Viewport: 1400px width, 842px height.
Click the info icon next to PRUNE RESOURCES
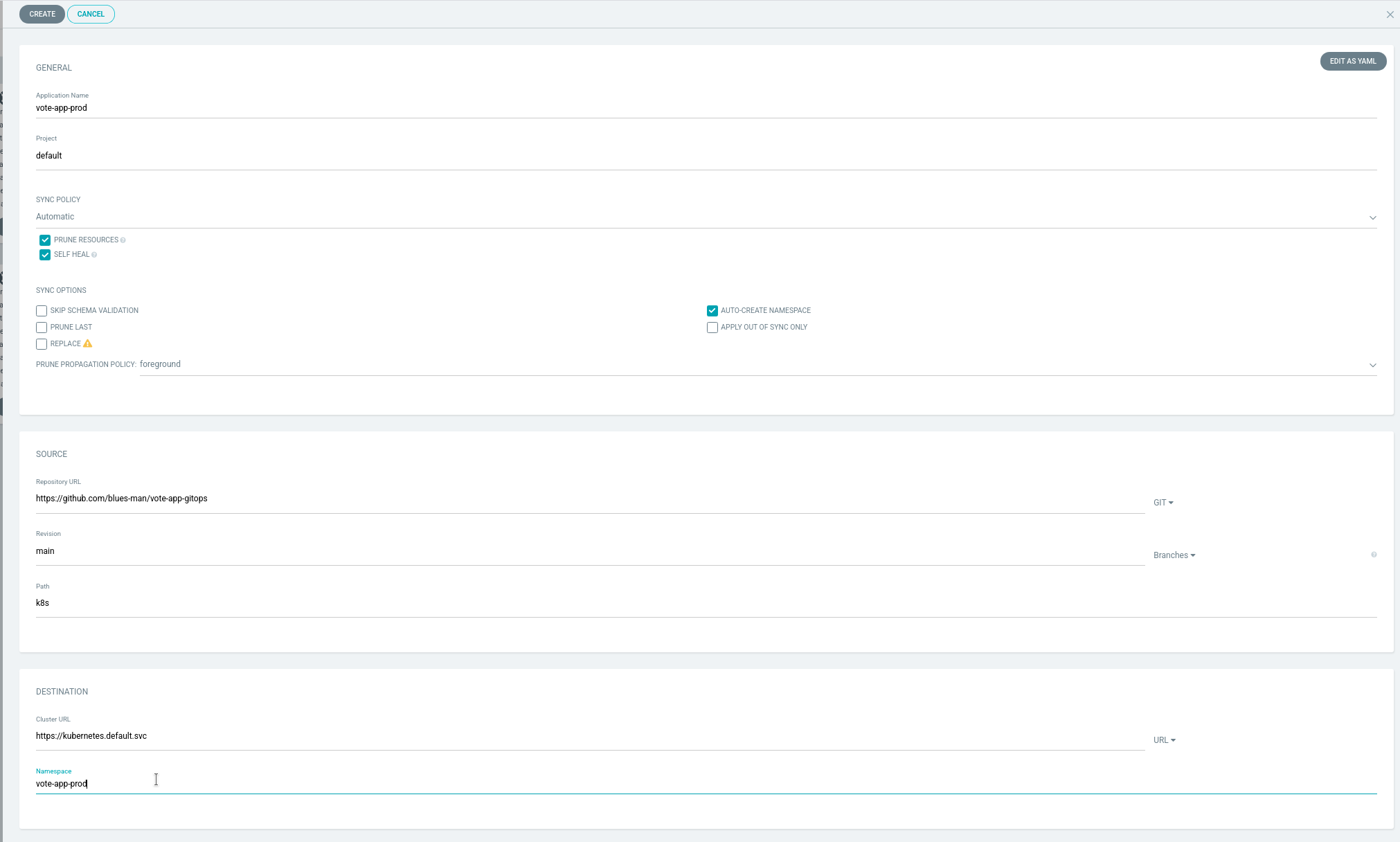point(122,239)
